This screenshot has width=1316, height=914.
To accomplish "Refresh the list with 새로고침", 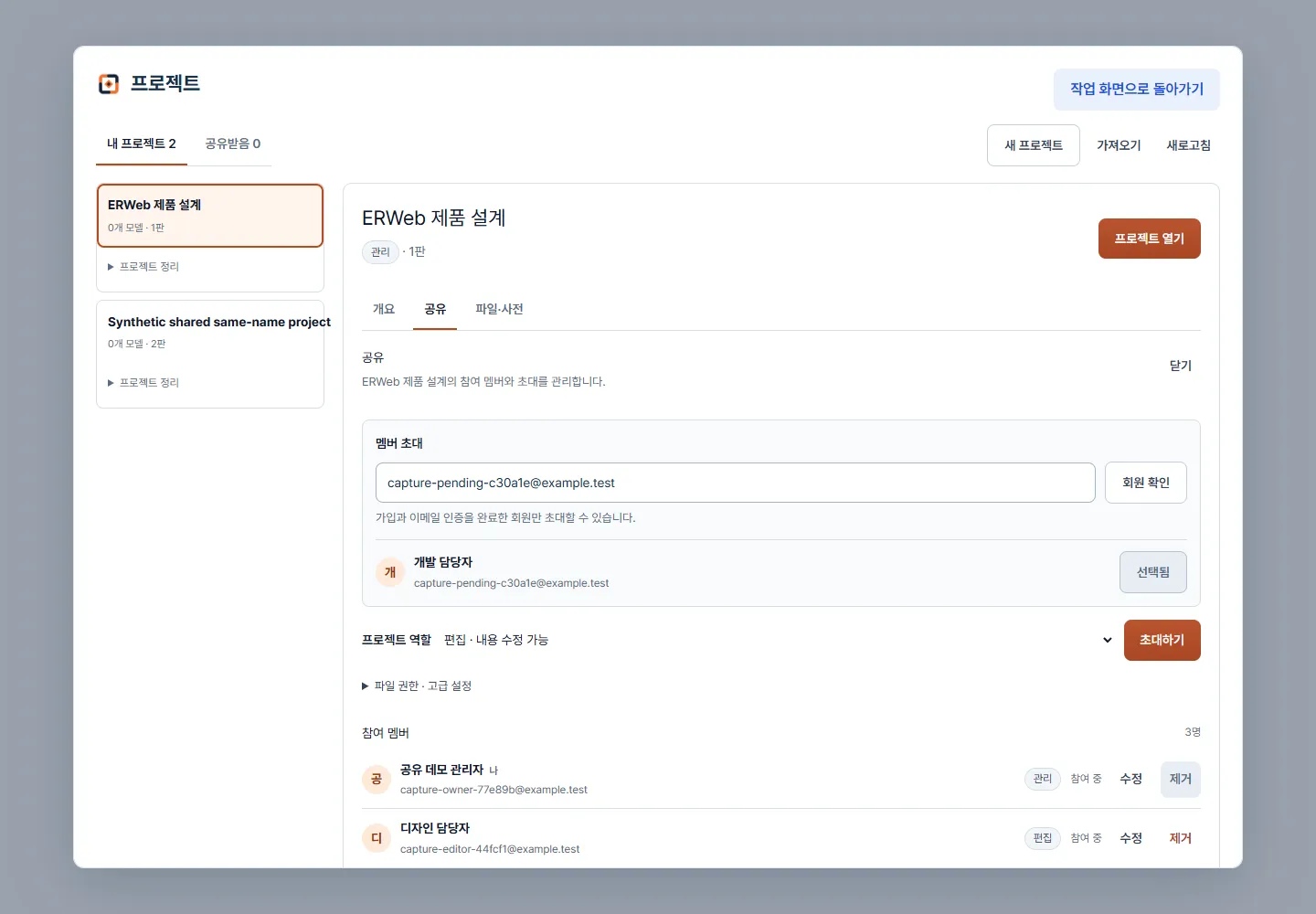I will 1188,145.
